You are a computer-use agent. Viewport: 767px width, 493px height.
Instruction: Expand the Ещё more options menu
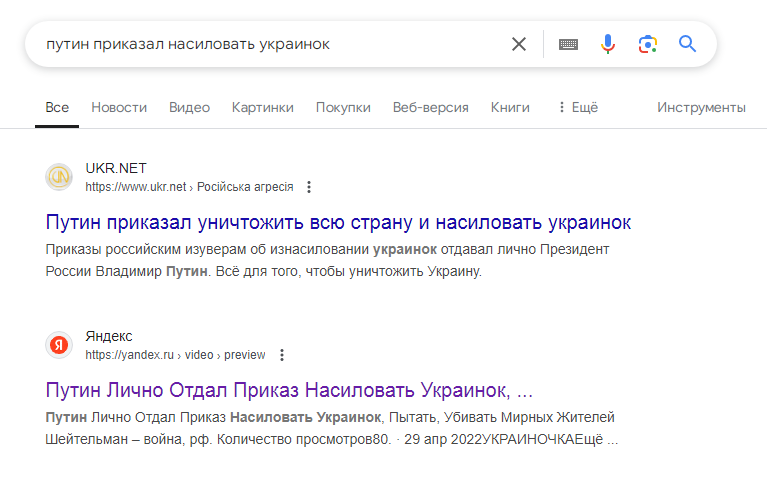click(578, 108)
